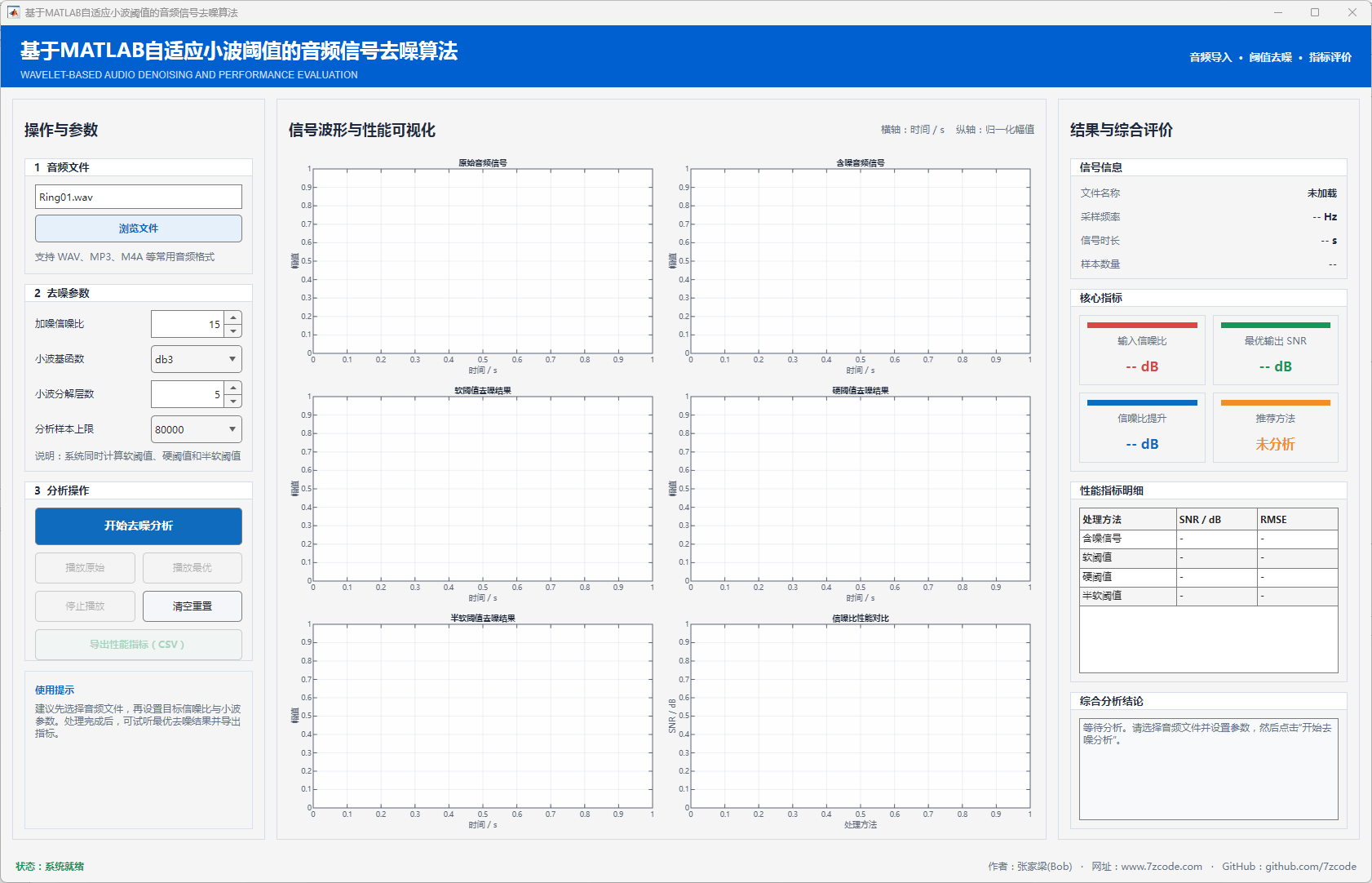Click the 使用提示 heading
The height and width of the screenshot is (883, 1372).
(x=55, y=690)
